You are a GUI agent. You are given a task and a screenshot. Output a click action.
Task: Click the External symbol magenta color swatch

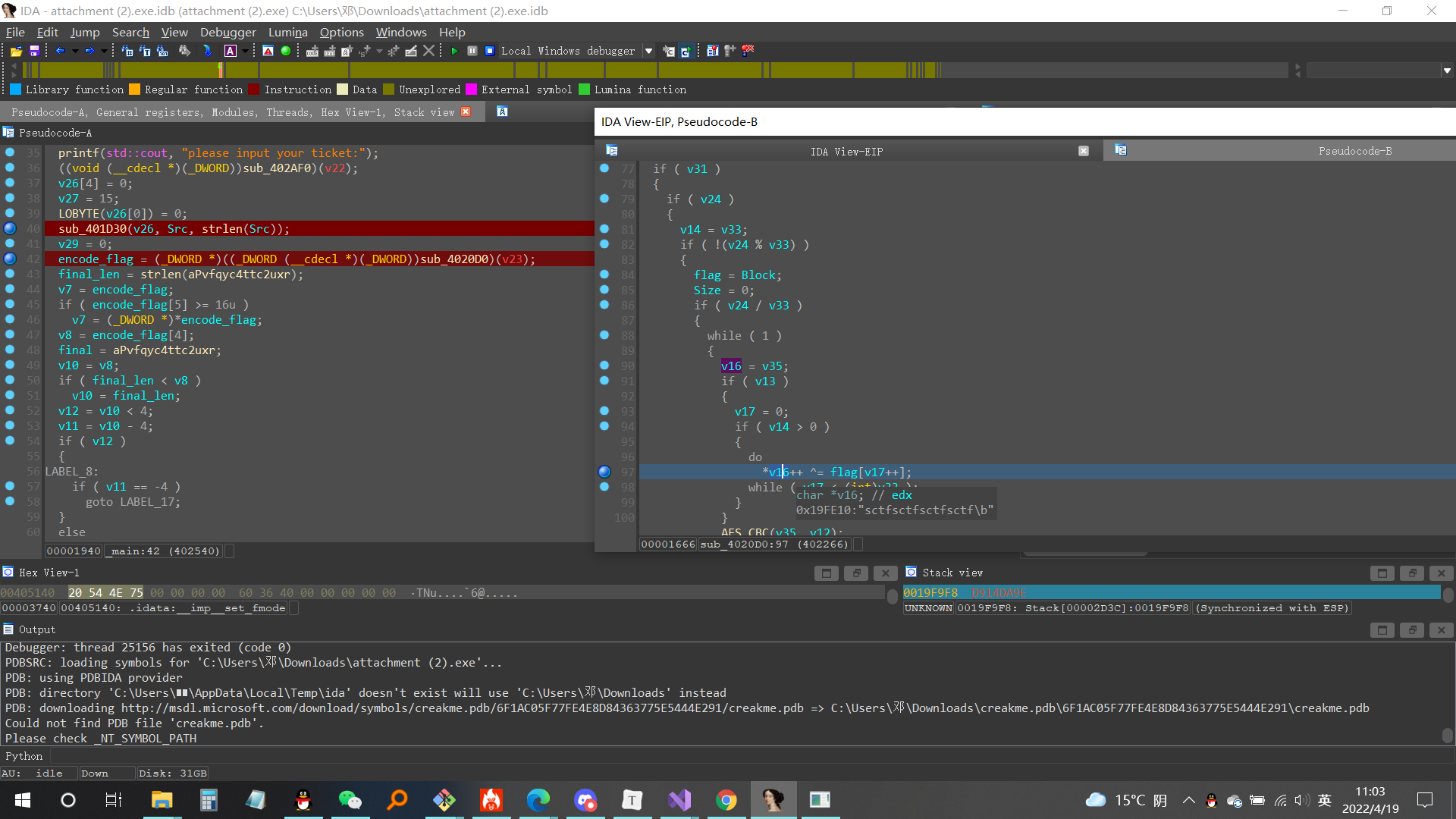pyautogui.click(x=471, y=89)
